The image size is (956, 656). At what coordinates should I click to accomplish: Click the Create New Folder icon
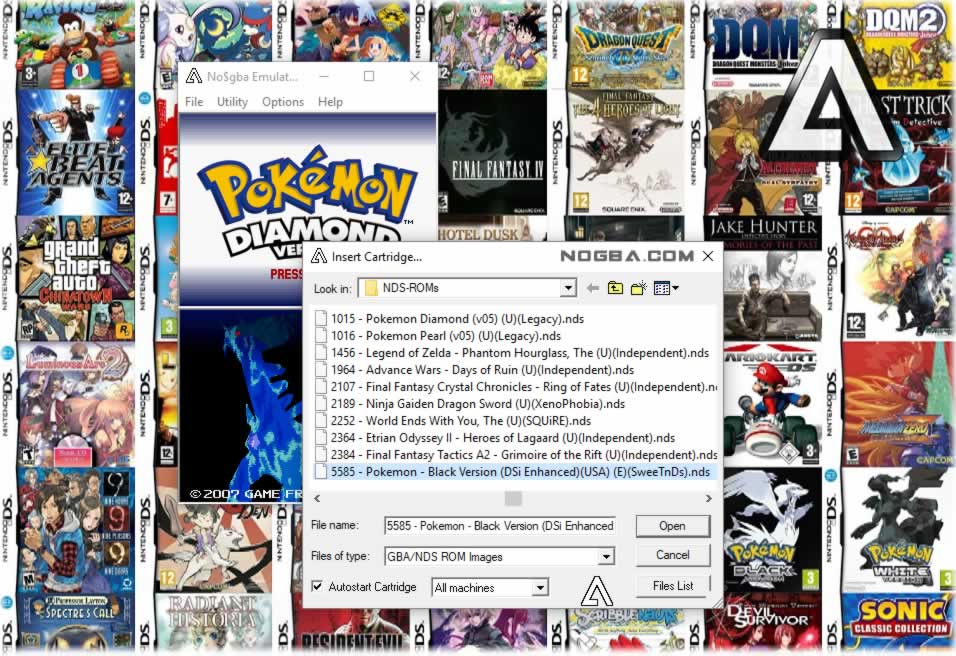coord(638,287)
